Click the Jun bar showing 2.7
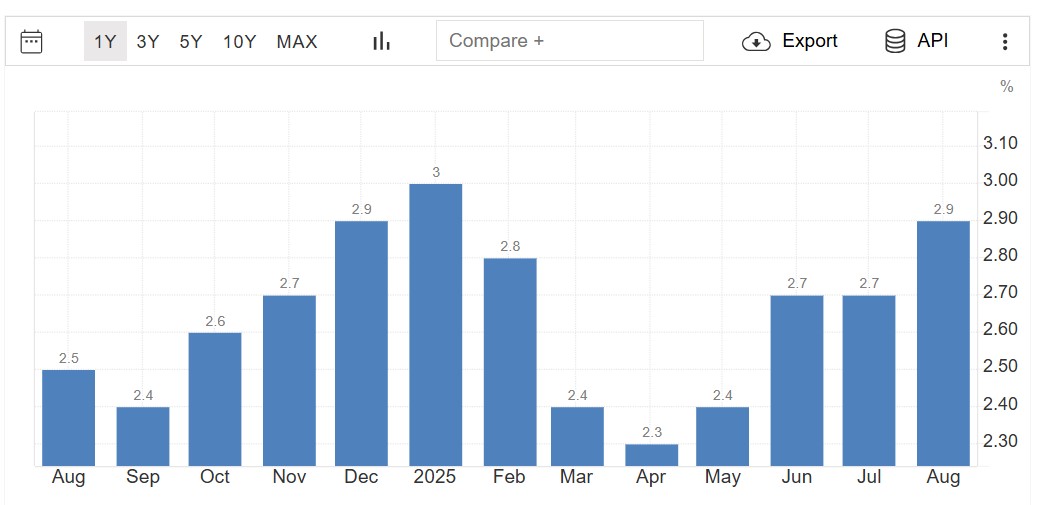Image resolution: width=1053 pixels, height=505 pixels. click(x=797, y=380)
